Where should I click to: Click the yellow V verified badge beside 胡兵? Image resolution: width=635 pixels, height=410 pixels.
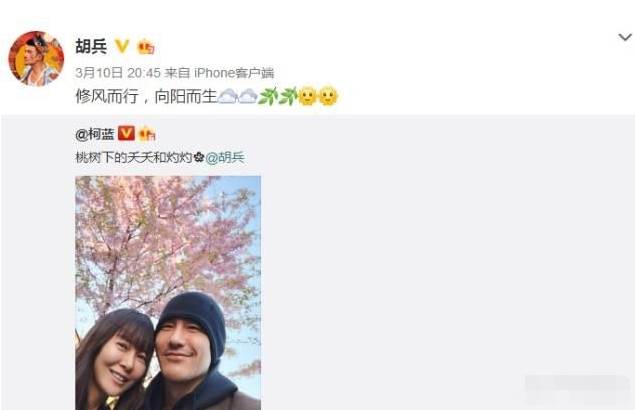coord(122,46)
